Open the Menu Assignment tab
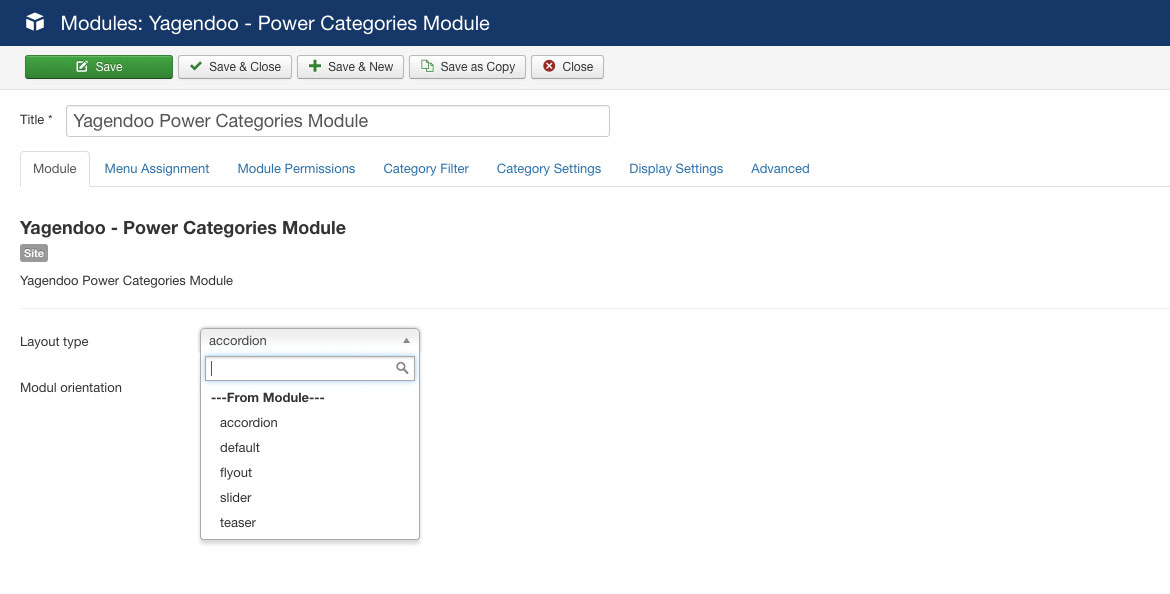This screenshot has width=1170, height=594. (157, 169)
